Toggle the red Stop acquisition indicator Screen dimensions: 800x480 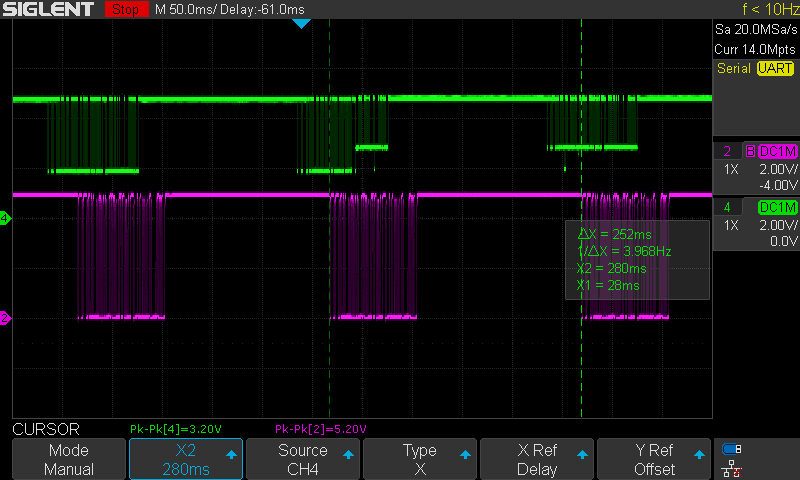point(124,9)
